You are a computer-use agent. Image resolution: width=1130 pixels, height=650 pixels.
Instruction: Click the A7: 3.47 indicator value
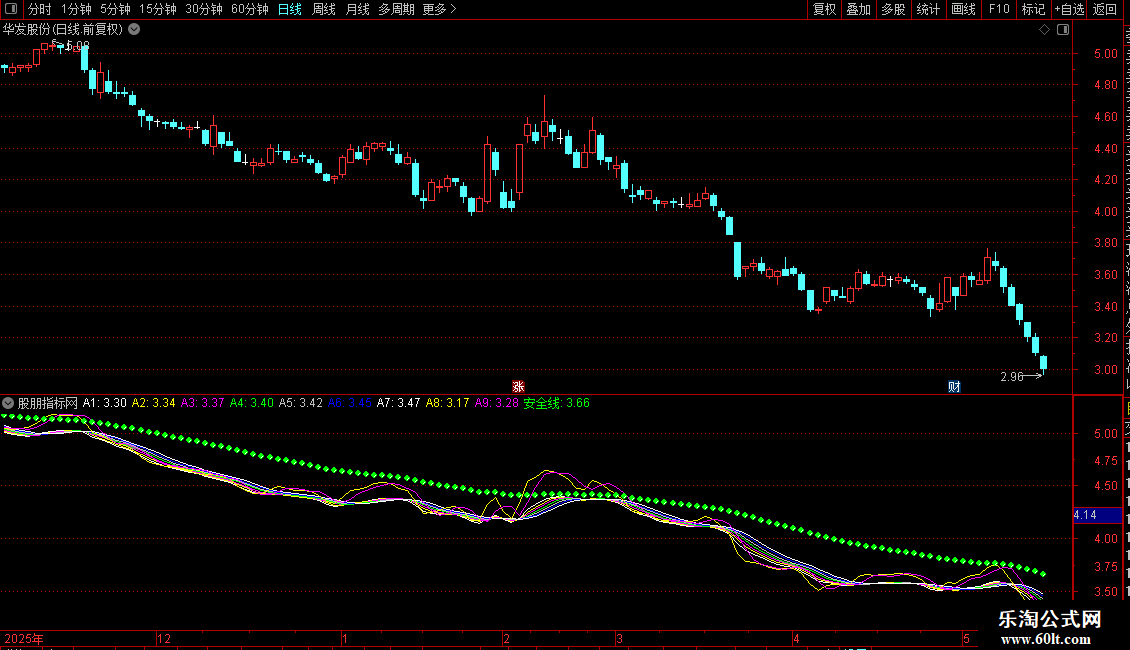(x=399, y=403)
